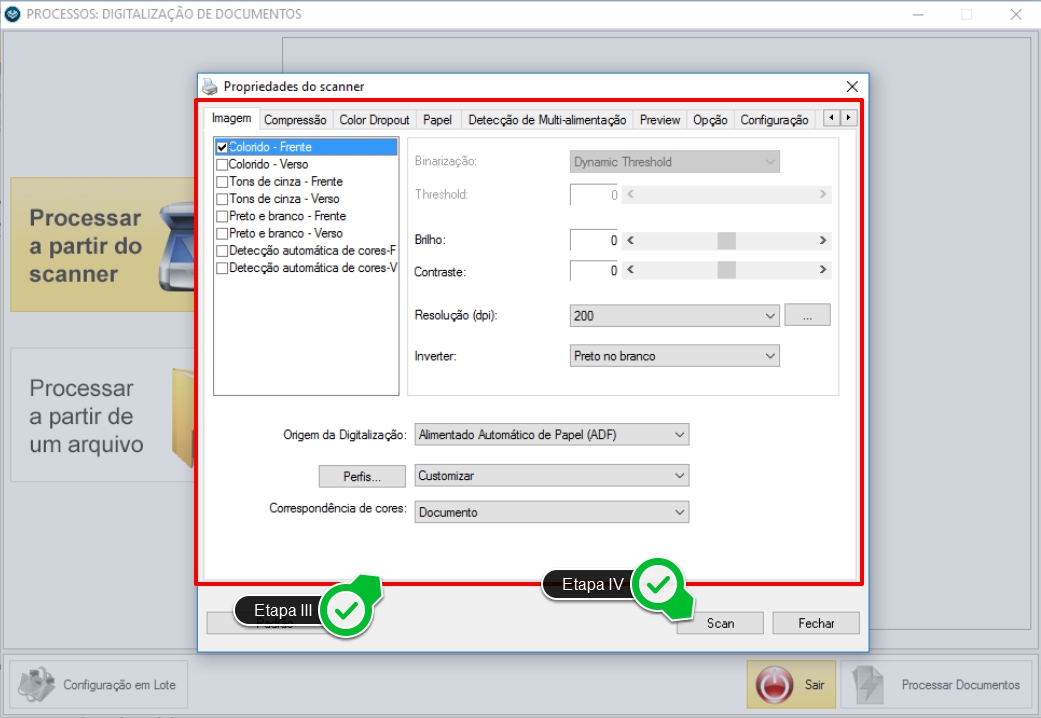Image resolution: width=1041 pixels, height=718 pixels.
Task: Select Processar a partir de um arquivo tile
Action: [x=103, y=415]
